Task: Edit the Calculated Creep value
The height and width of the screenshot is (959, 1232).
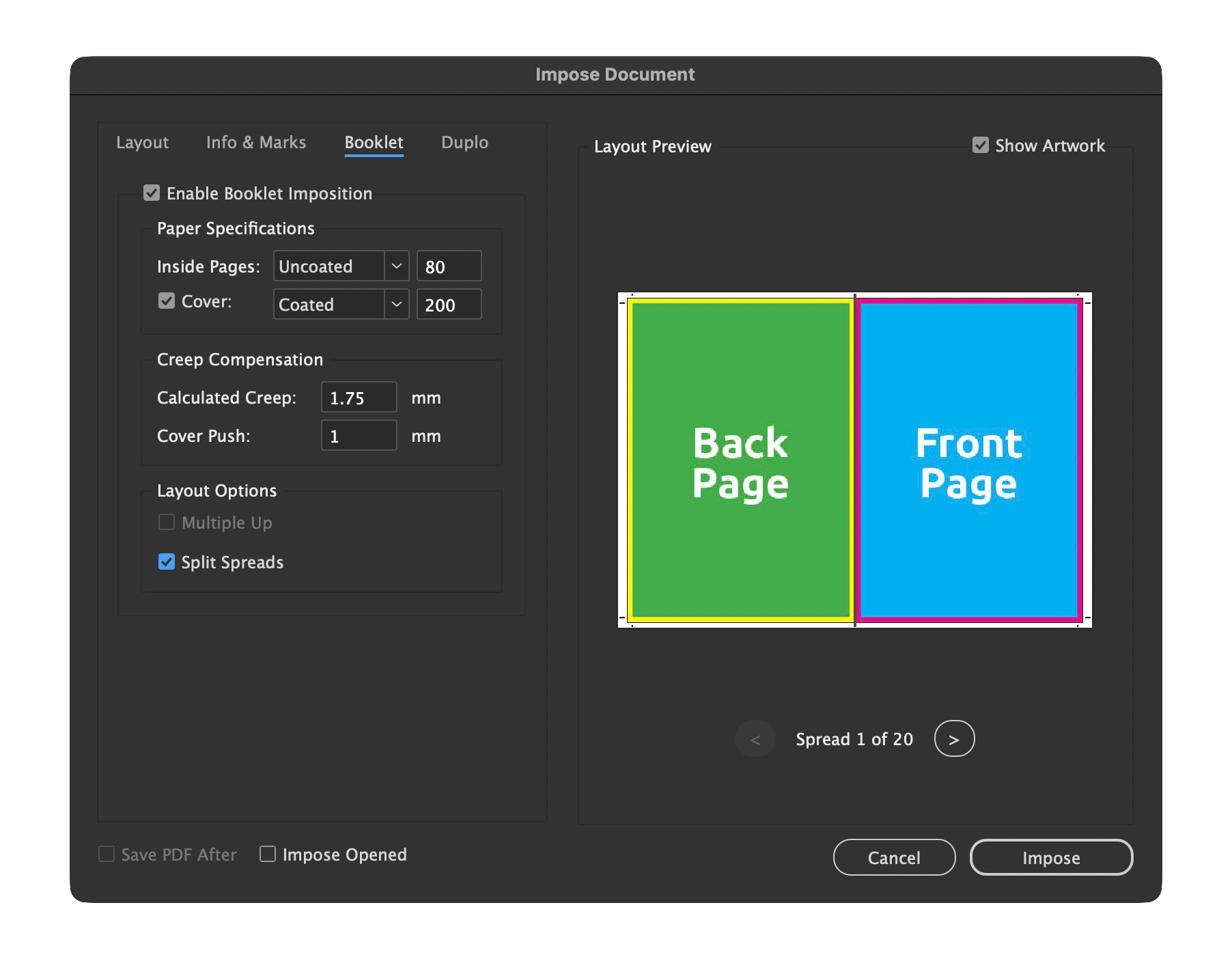Action: click(x=359, y=397)
